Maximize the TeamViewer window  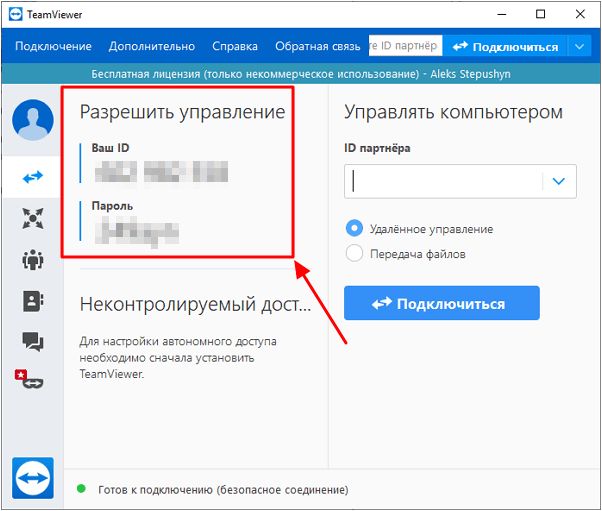coord(540,15)
